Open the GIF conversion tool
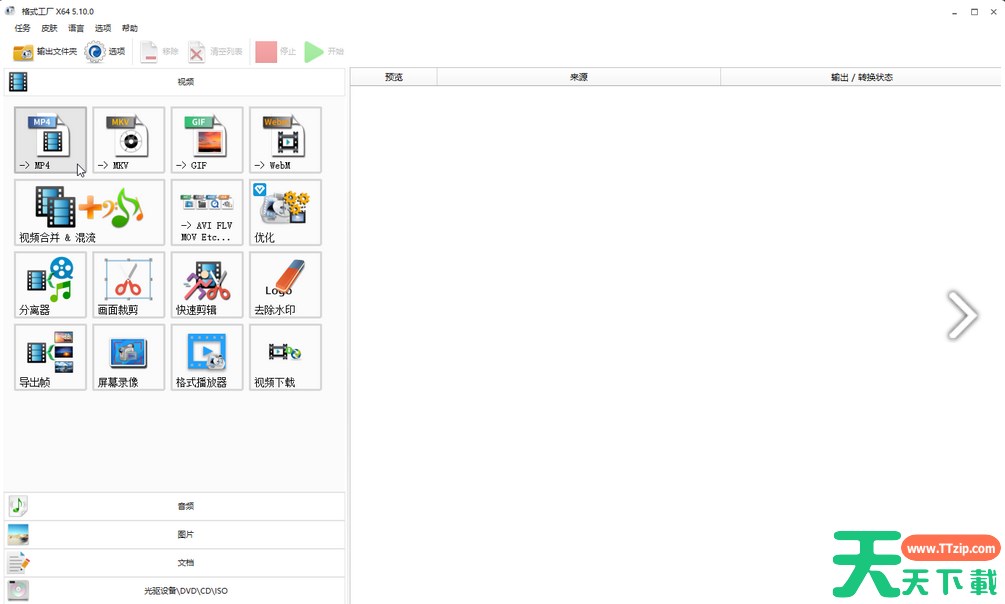The width and height of the screenshot is (1005, 604). click(x=206, y=140)
